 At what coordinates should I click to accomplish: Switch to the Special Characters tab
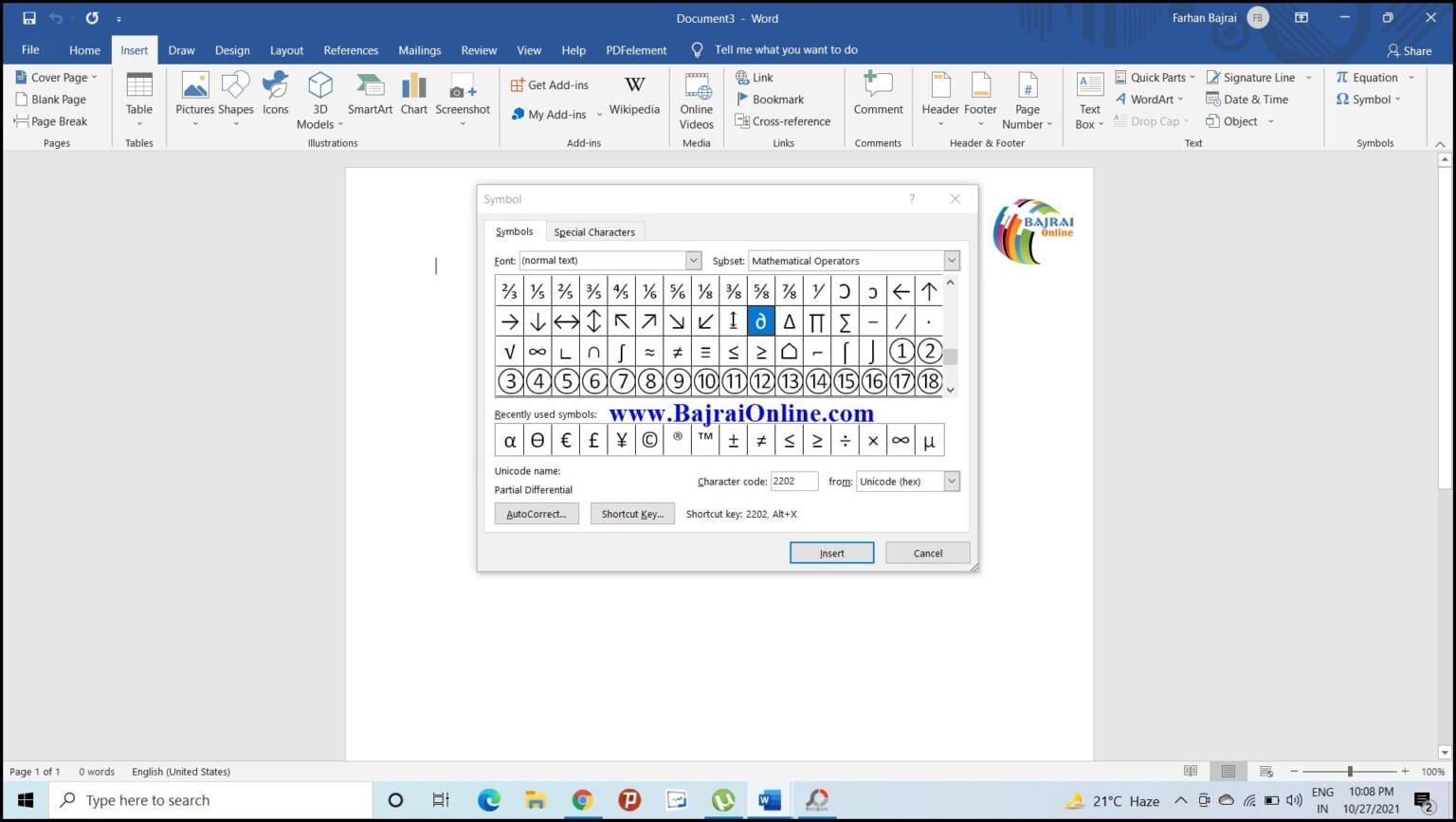pos(594,231)
